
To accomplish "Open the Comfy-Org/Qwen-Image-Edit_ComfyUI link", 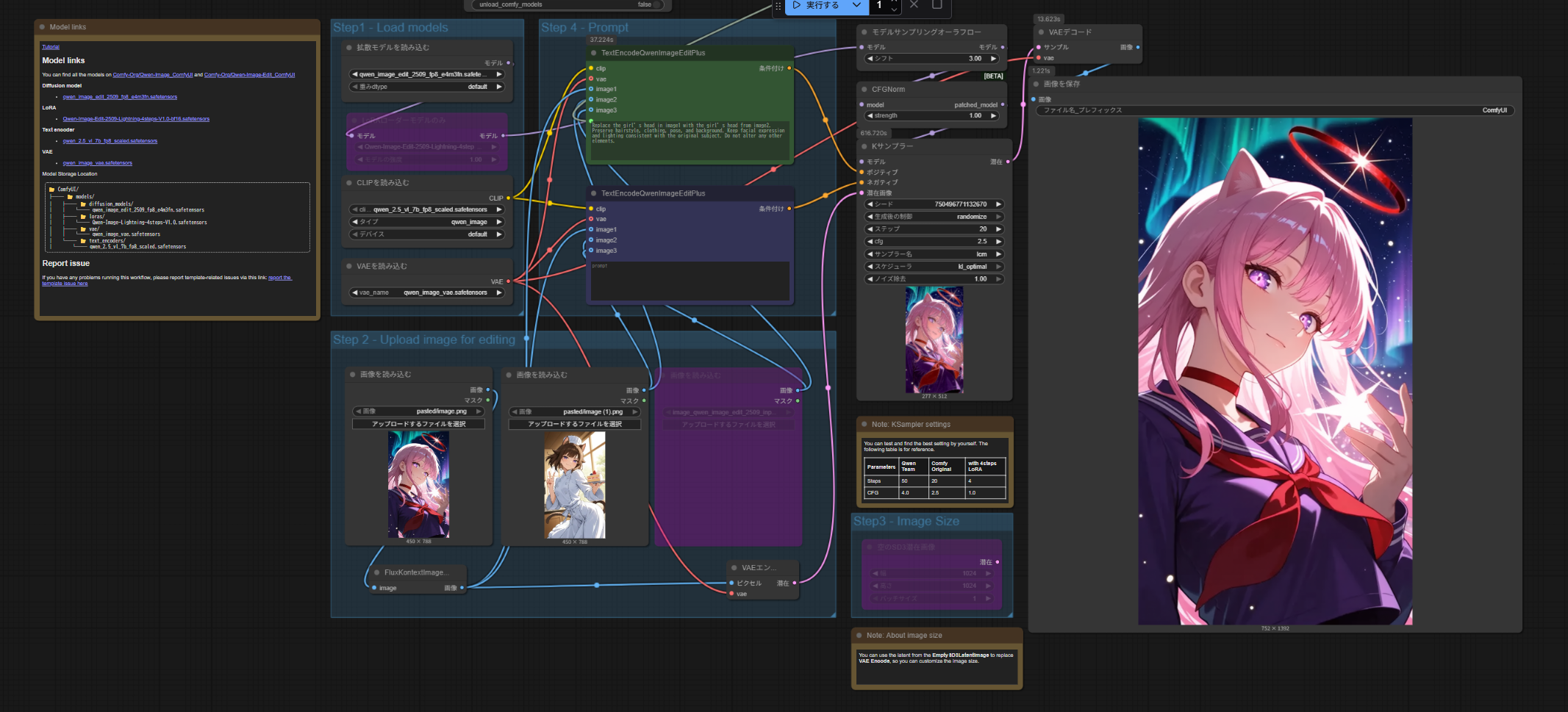I will 249,75.
